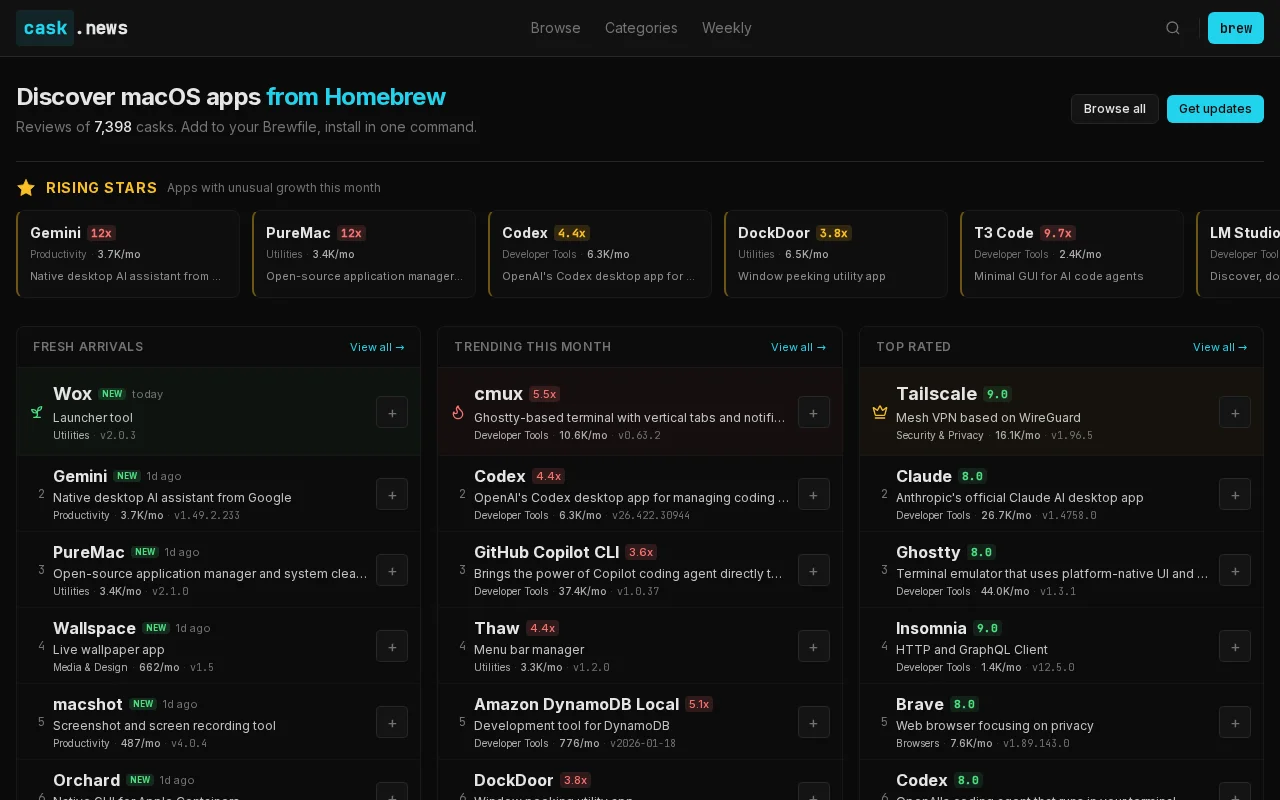
Task: Add Wallspace with its plus button
Action: click(x=392, y=646)
